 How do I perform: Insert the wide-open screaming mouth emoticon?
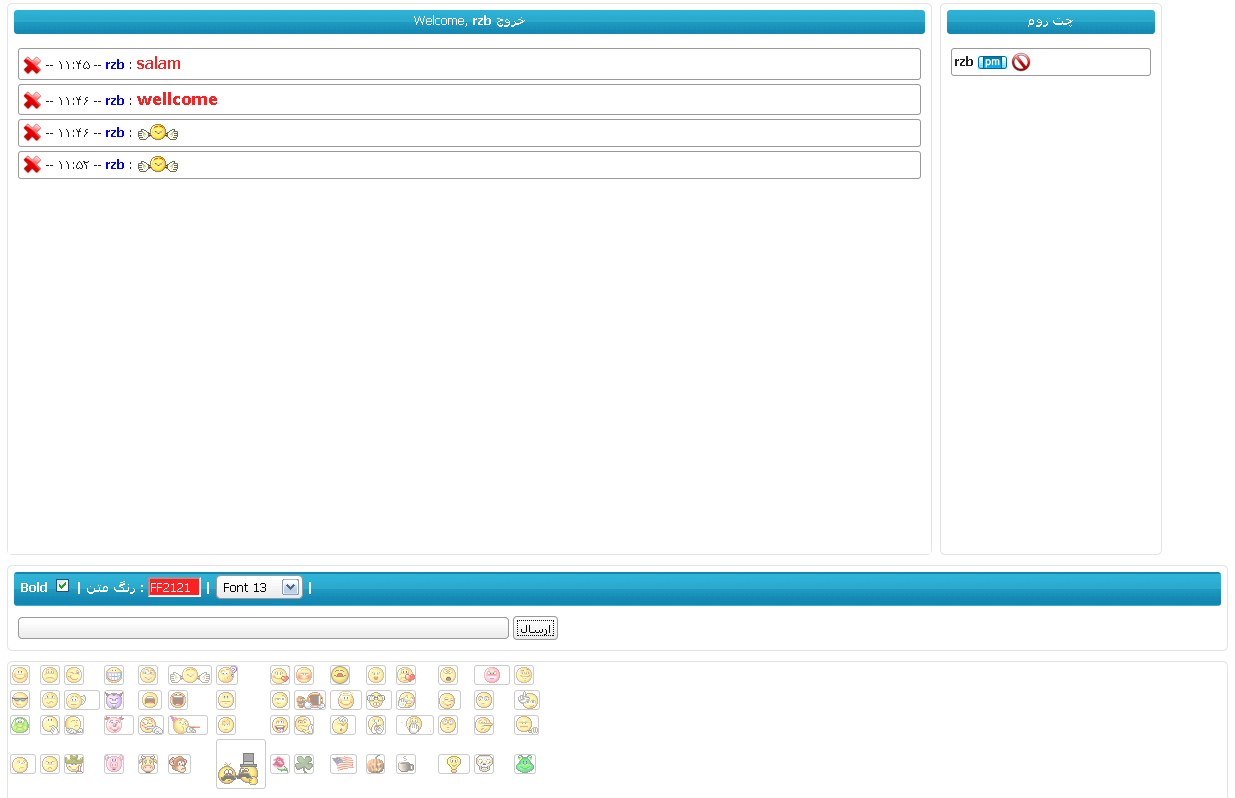tap(178, 700)
